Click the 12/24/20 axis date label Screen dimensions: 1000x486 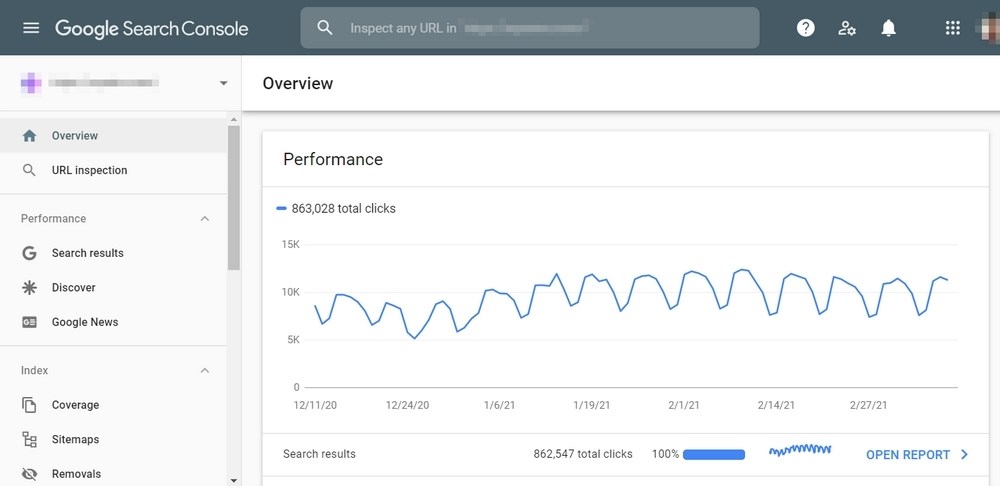pos(408,405)
